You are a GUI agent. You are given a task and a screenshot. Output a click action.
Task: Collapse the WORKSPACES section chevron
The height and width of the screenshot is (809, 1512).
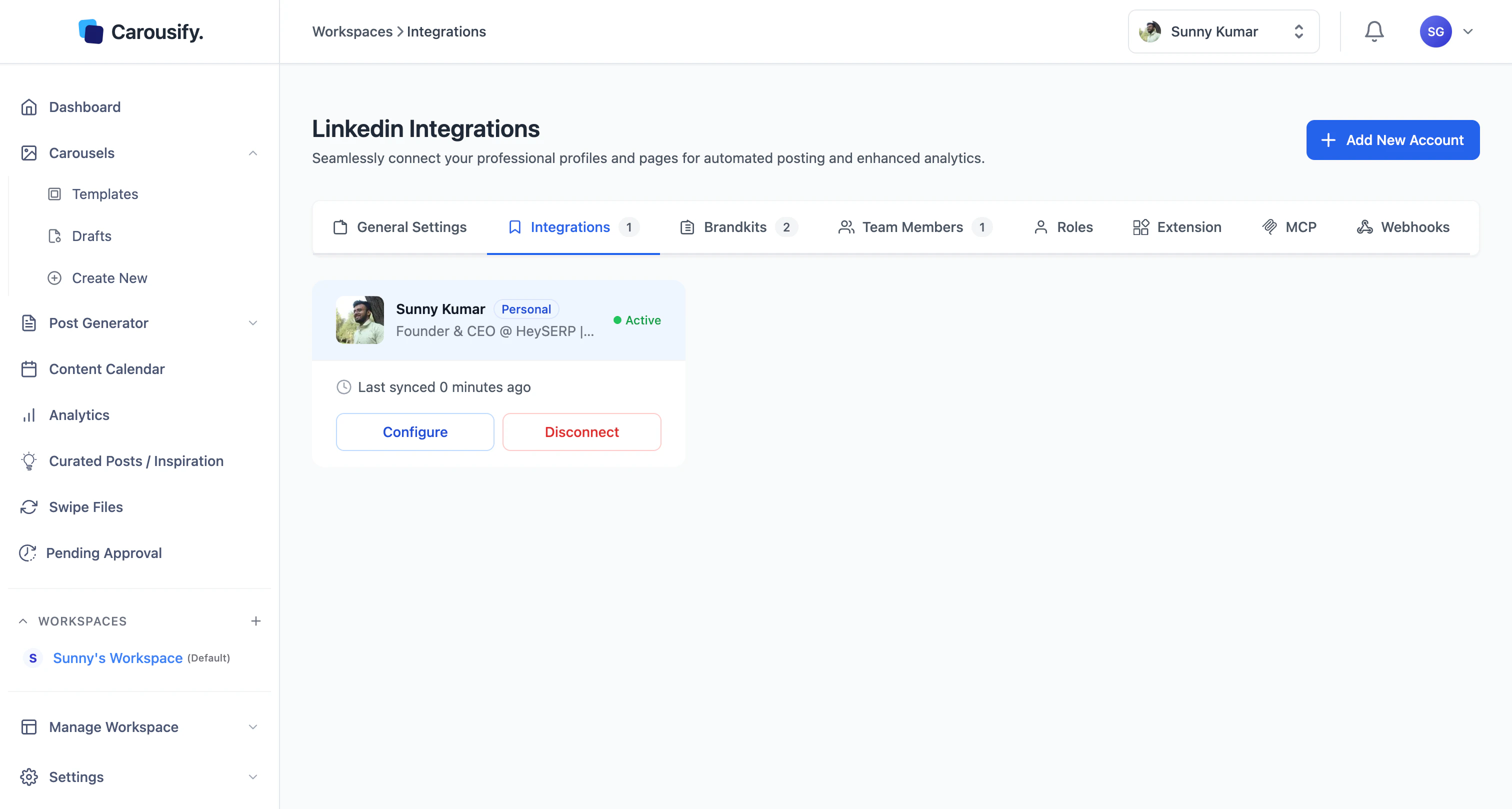[x=23, y=620]
